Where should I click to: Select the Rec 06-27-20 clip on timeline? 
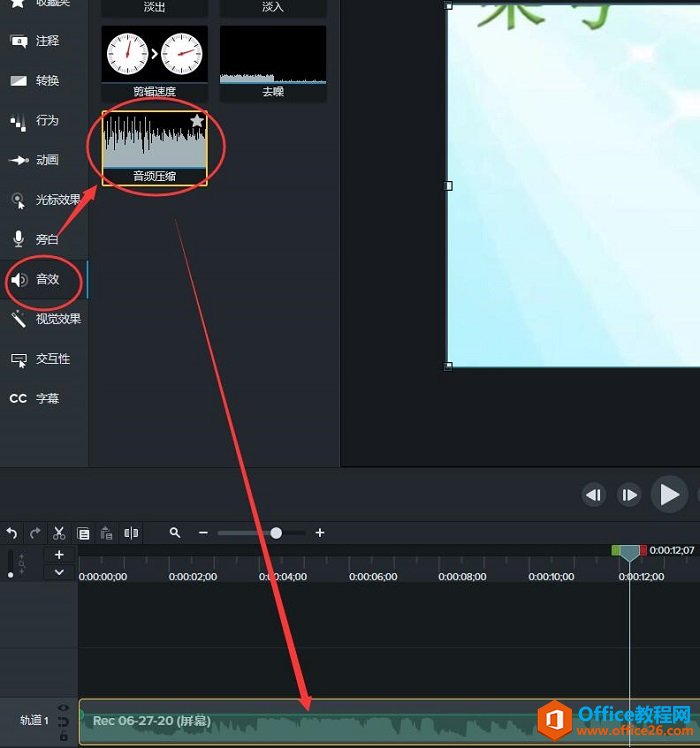coord(300,722)
